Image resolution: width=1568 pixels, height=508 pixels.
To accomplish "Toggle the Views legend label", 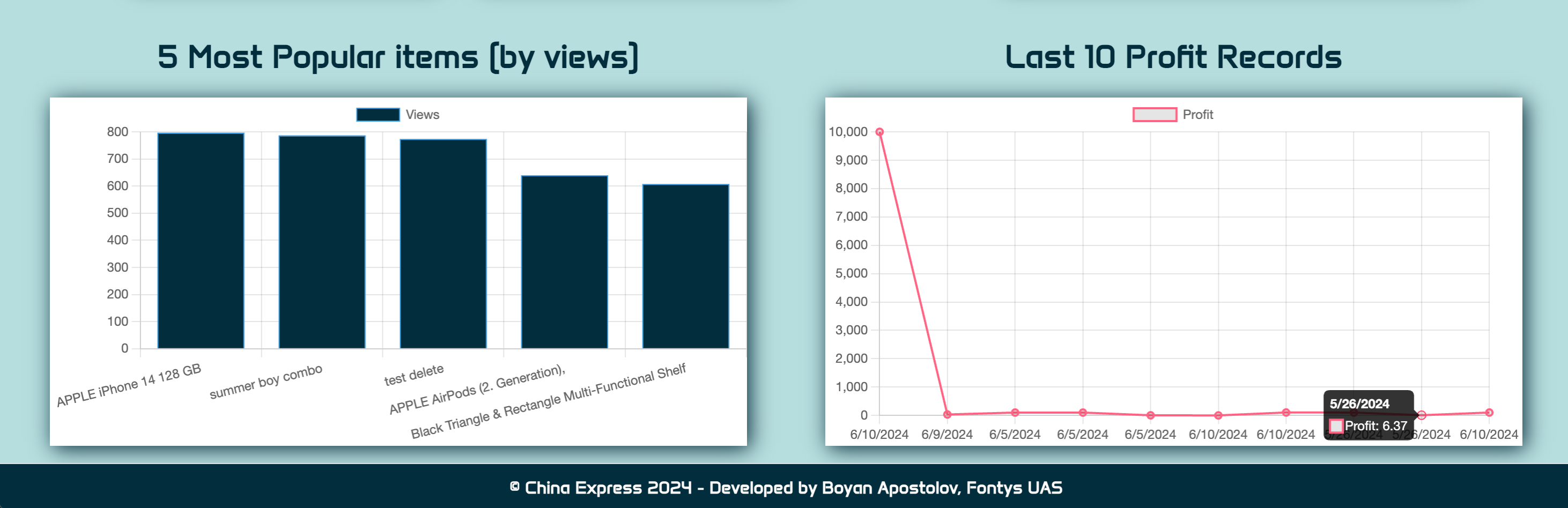I will [x=423, y=114].
